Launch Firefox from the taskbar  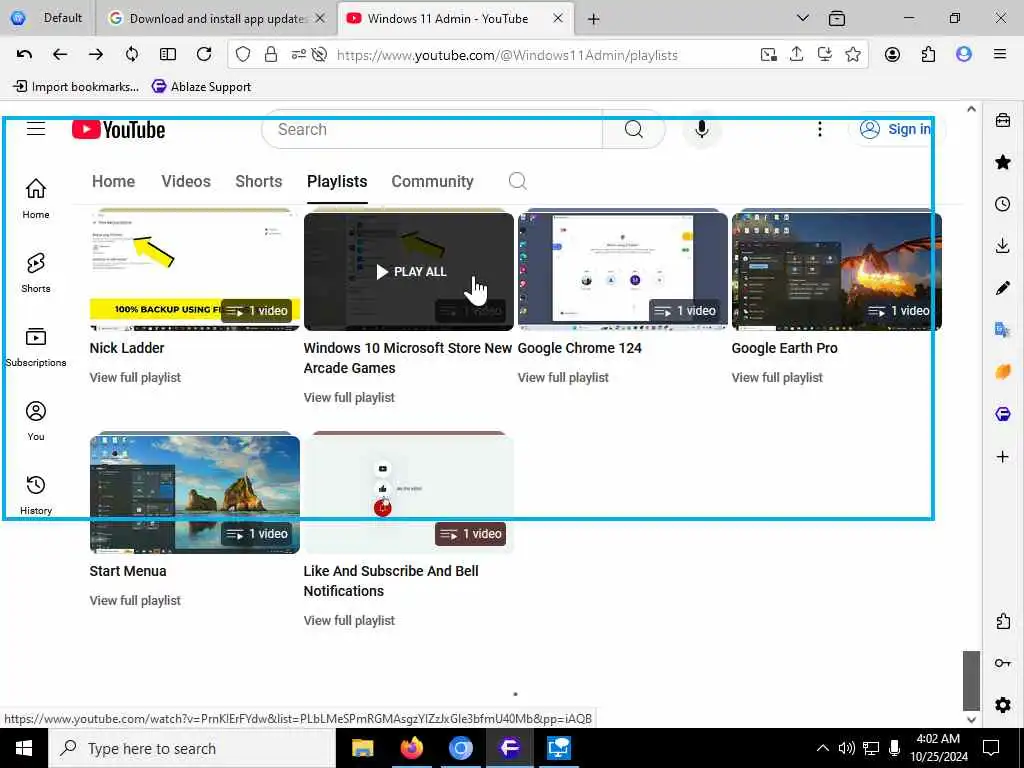[x=411, y=748]
